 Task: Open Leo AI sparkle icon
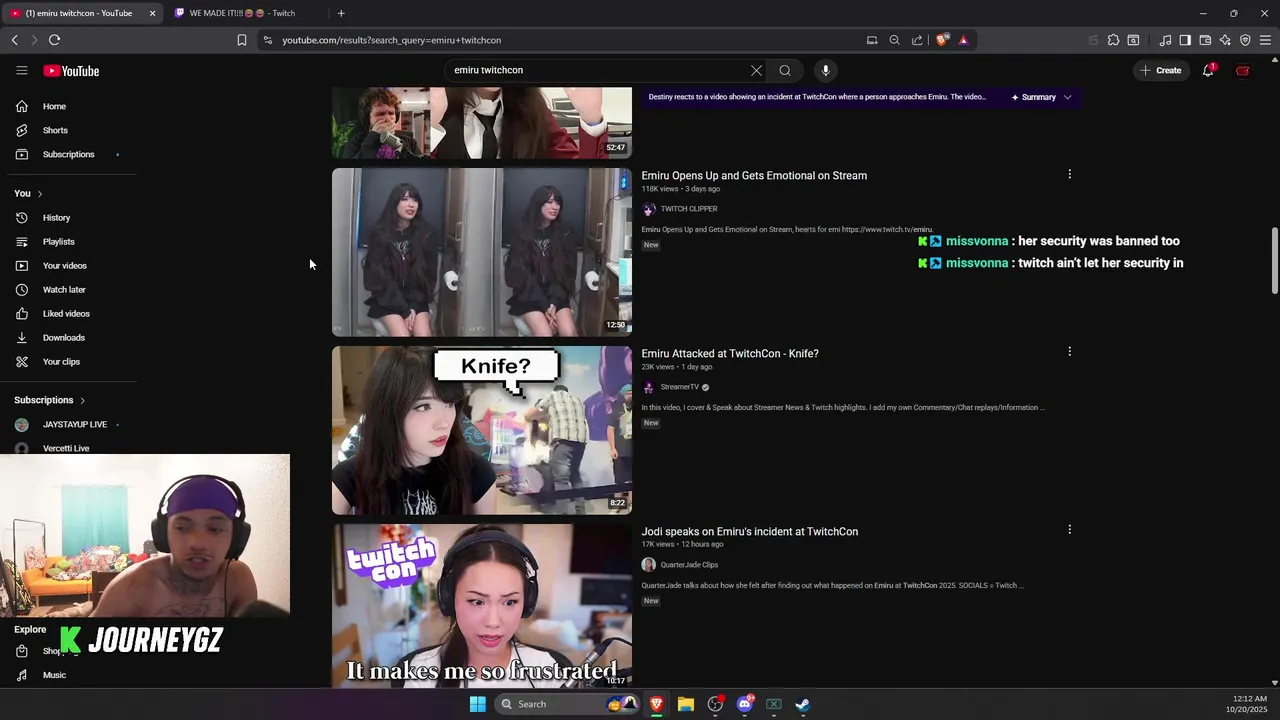[1225, 40]
